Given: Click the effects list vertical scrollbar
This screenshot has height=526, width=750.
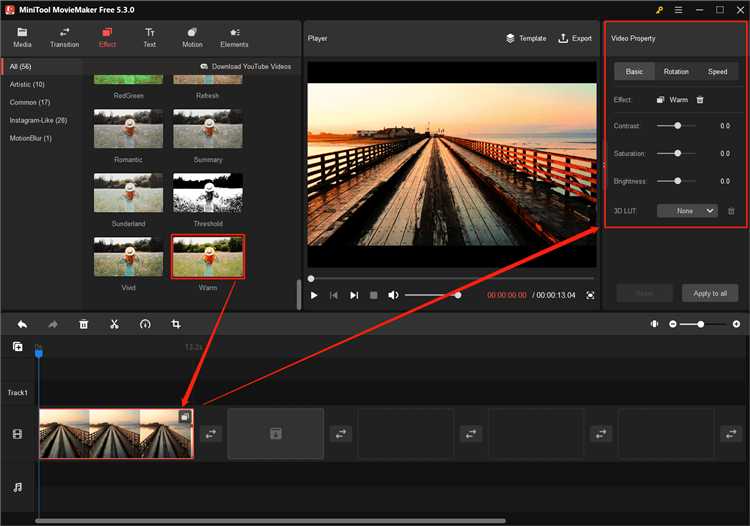Looking at the screenshot, I should click(299, 294).
